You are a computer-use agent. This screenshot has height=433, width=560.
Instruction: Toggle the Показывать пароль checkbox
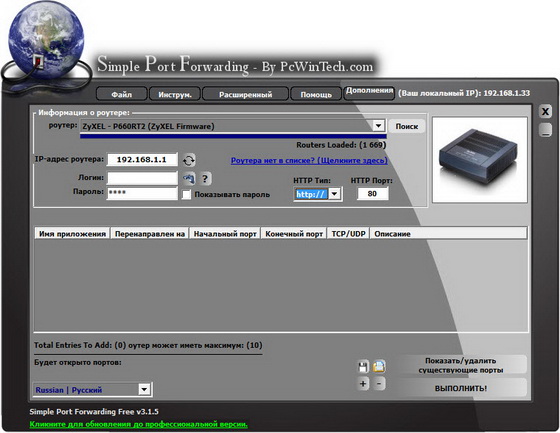click(186, 195)
